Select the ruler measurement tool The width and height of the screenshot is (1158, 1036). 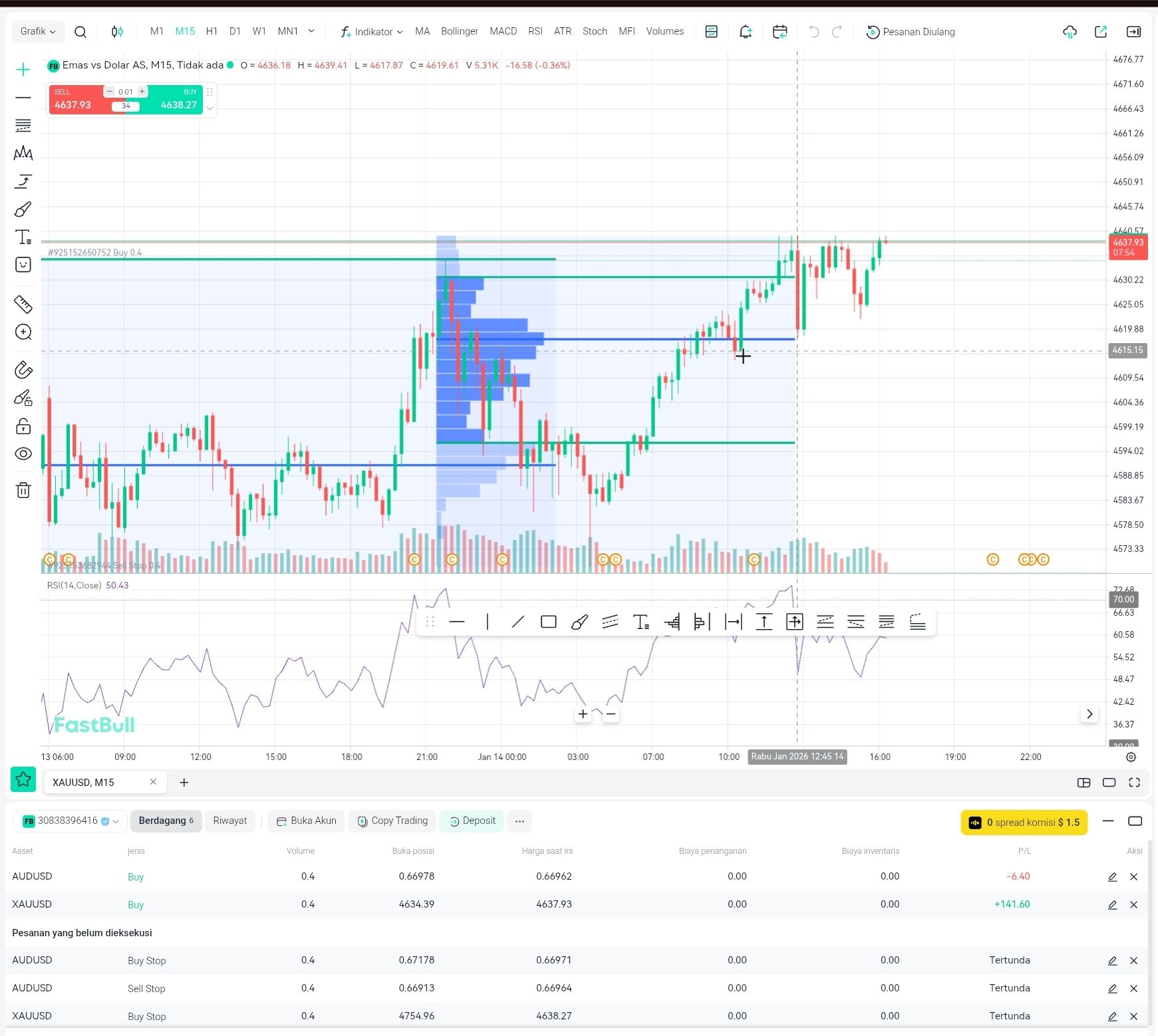(23, 305)
